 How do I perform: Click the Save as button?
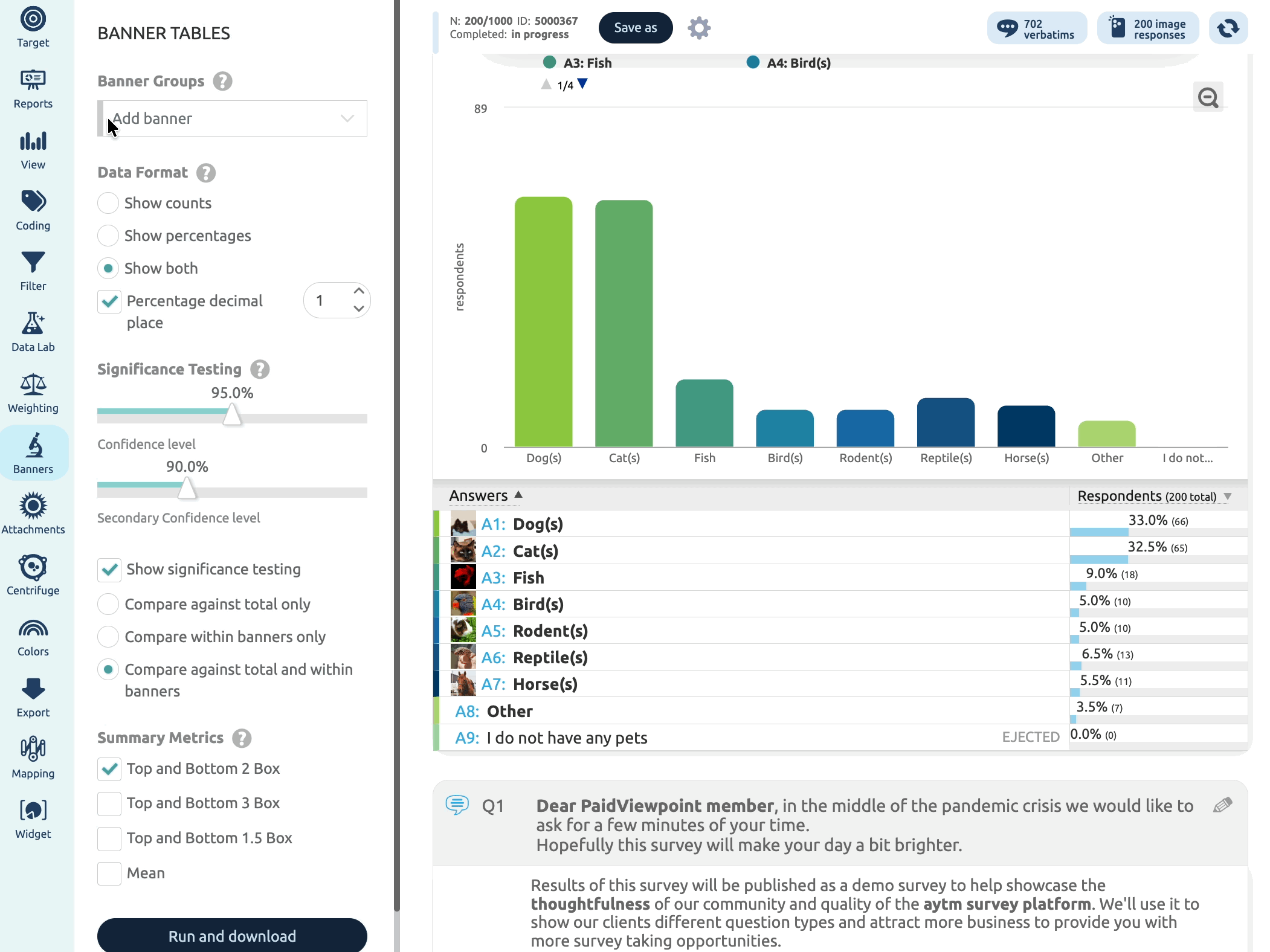click(x=636, y=28)
